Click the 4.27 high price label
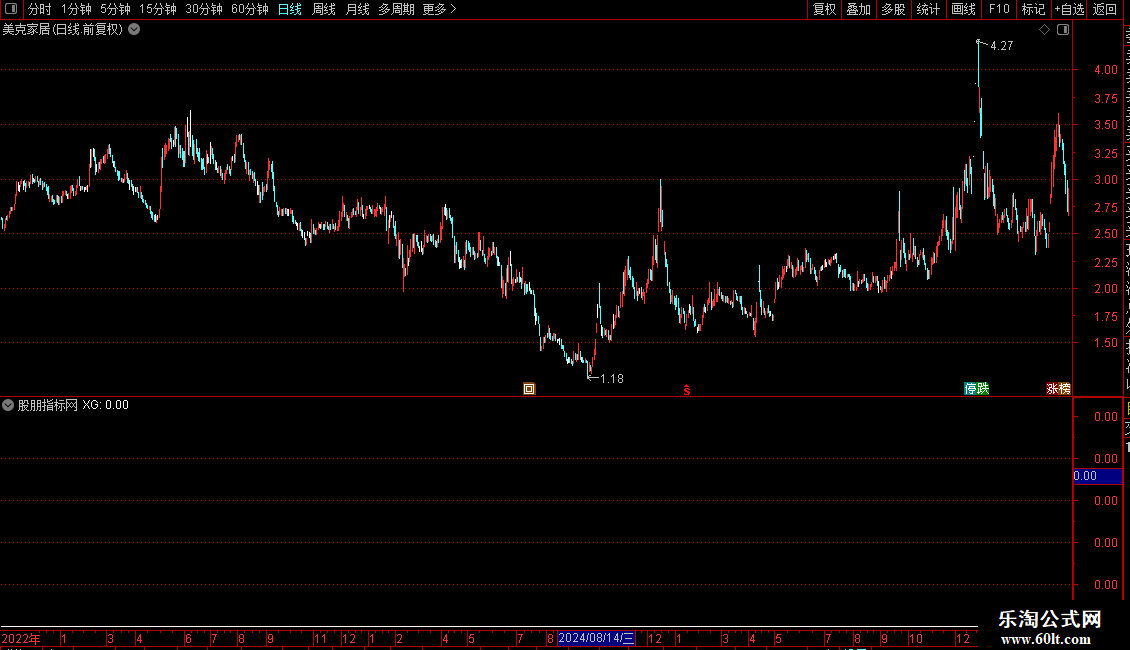Screen dimensions: 1130x650 (1002, 46)
